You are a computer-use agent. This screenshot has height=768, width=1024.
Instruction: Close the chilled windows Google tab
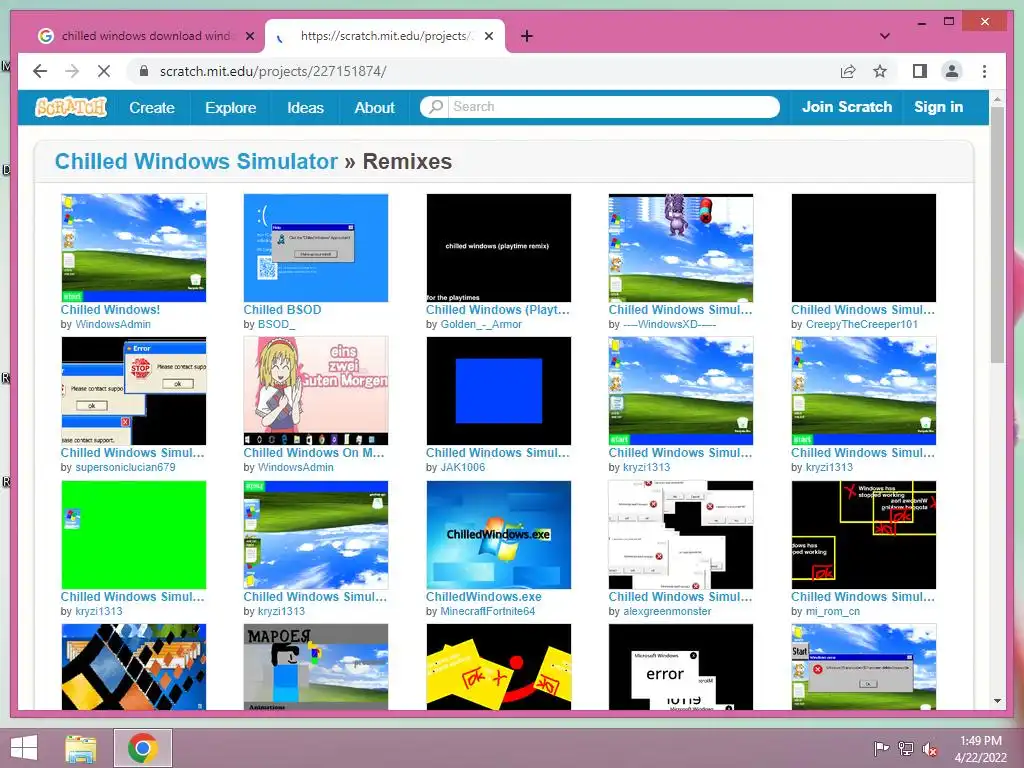click(x=249, y=36)
